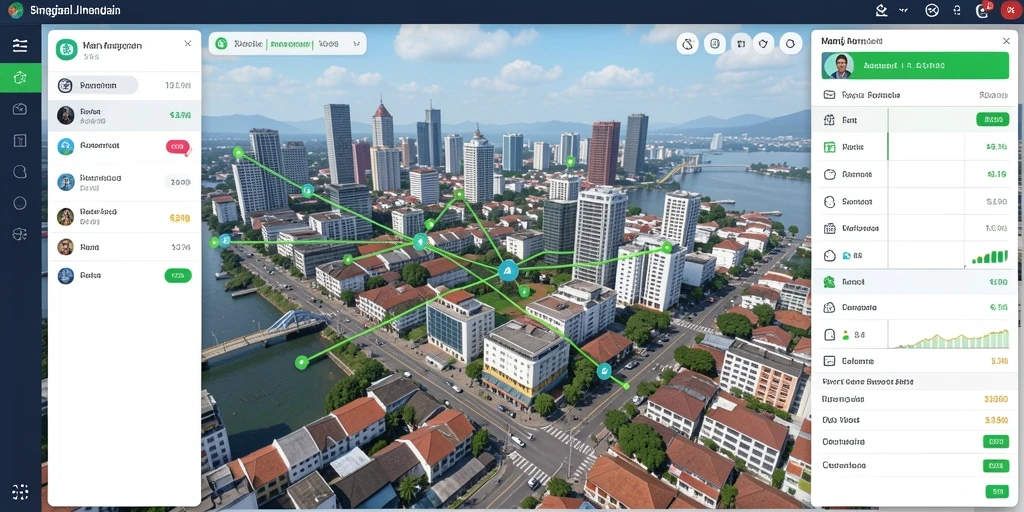Select the pill-shaped first tab in left panel

pyautogui.click(x=97, y=85)
